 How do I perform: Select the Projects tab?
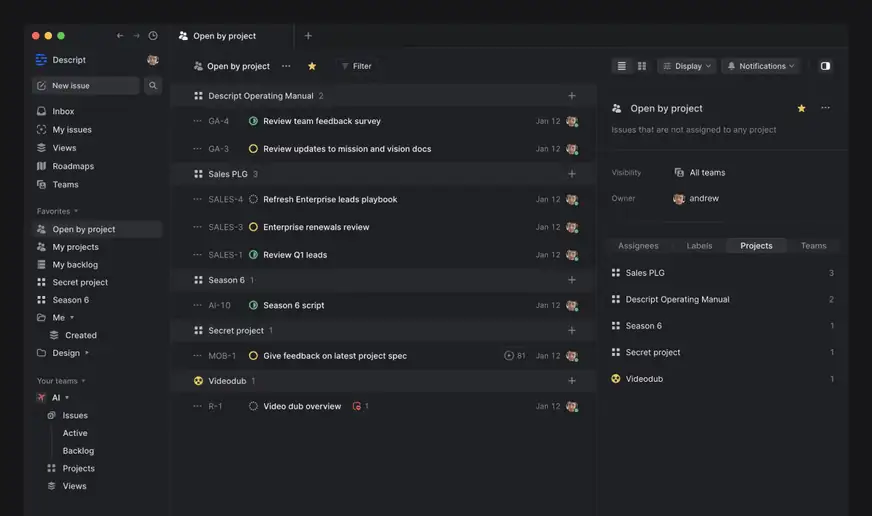(756, 246)
